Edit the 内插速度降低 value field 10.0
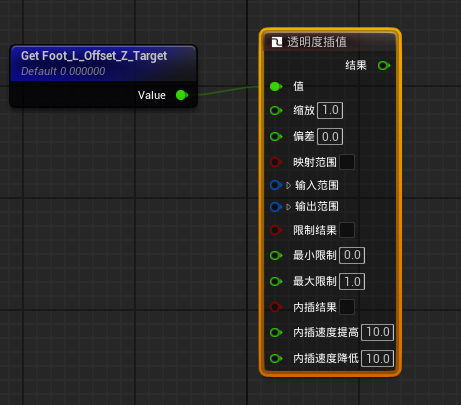Screen dimensions: 461x405 [378, 359]
